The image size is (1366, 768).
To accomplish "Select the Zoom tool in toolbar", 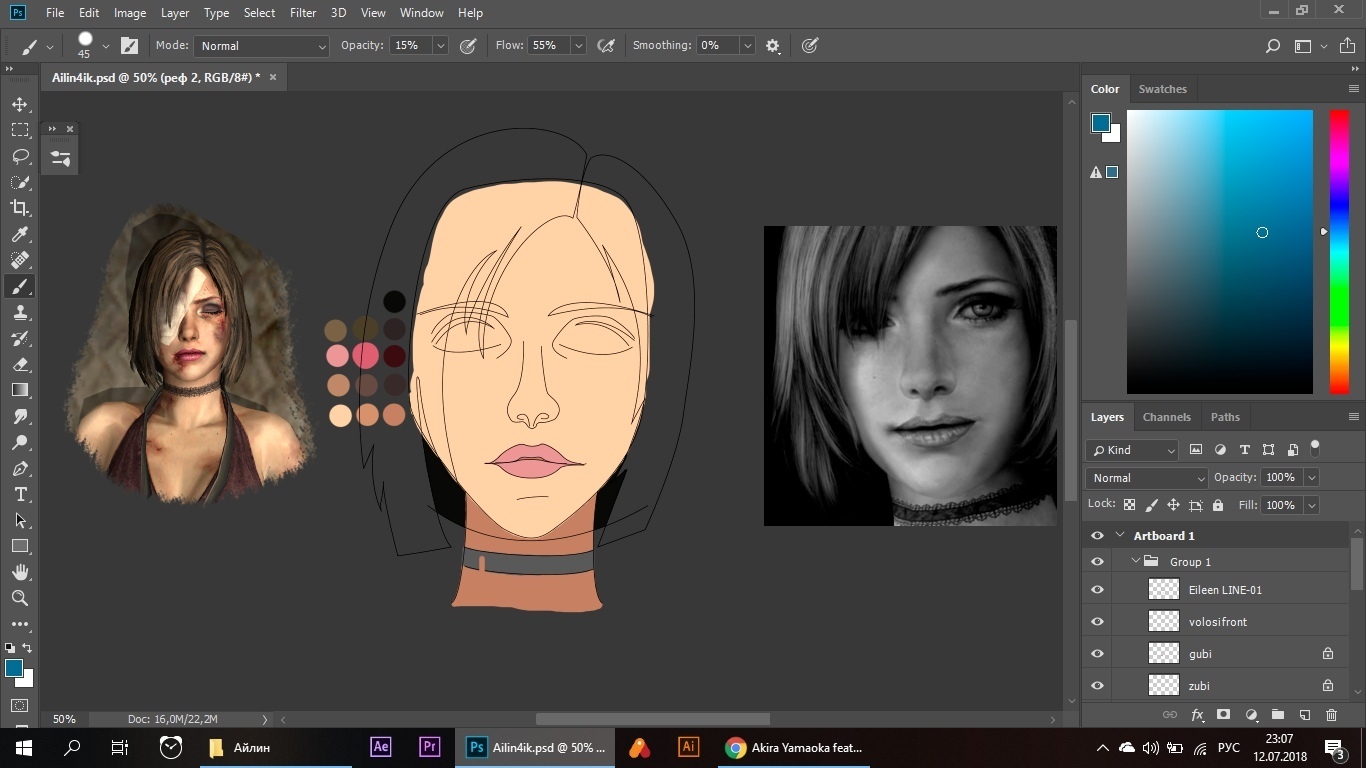I will click(x=20, y=598).
